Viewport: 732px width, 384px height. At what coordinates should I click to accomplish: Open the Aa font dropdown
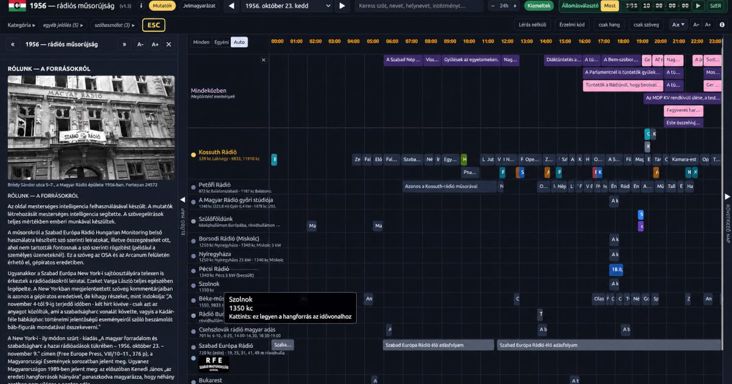pos(678,25)
